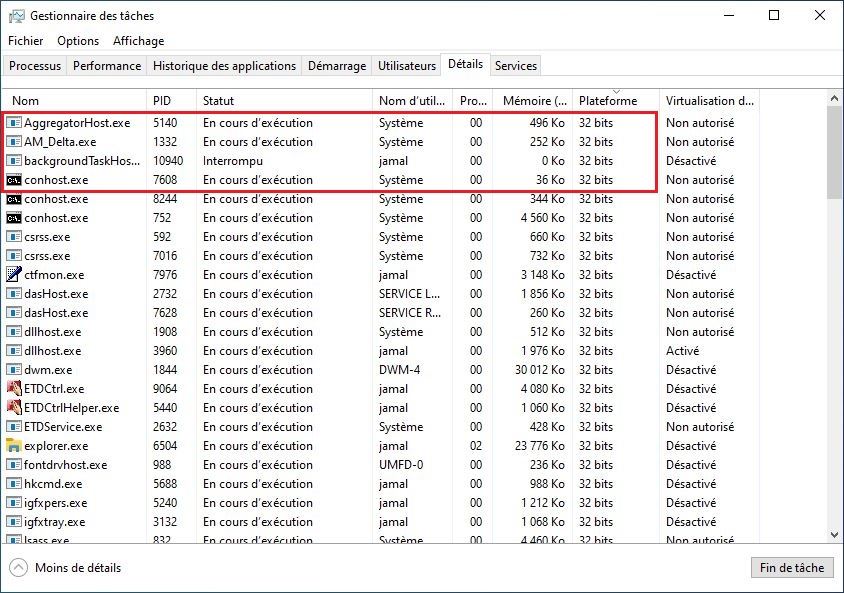
Task: Click the AggregatorHost.exe process icon
Action: pos(14,123)
